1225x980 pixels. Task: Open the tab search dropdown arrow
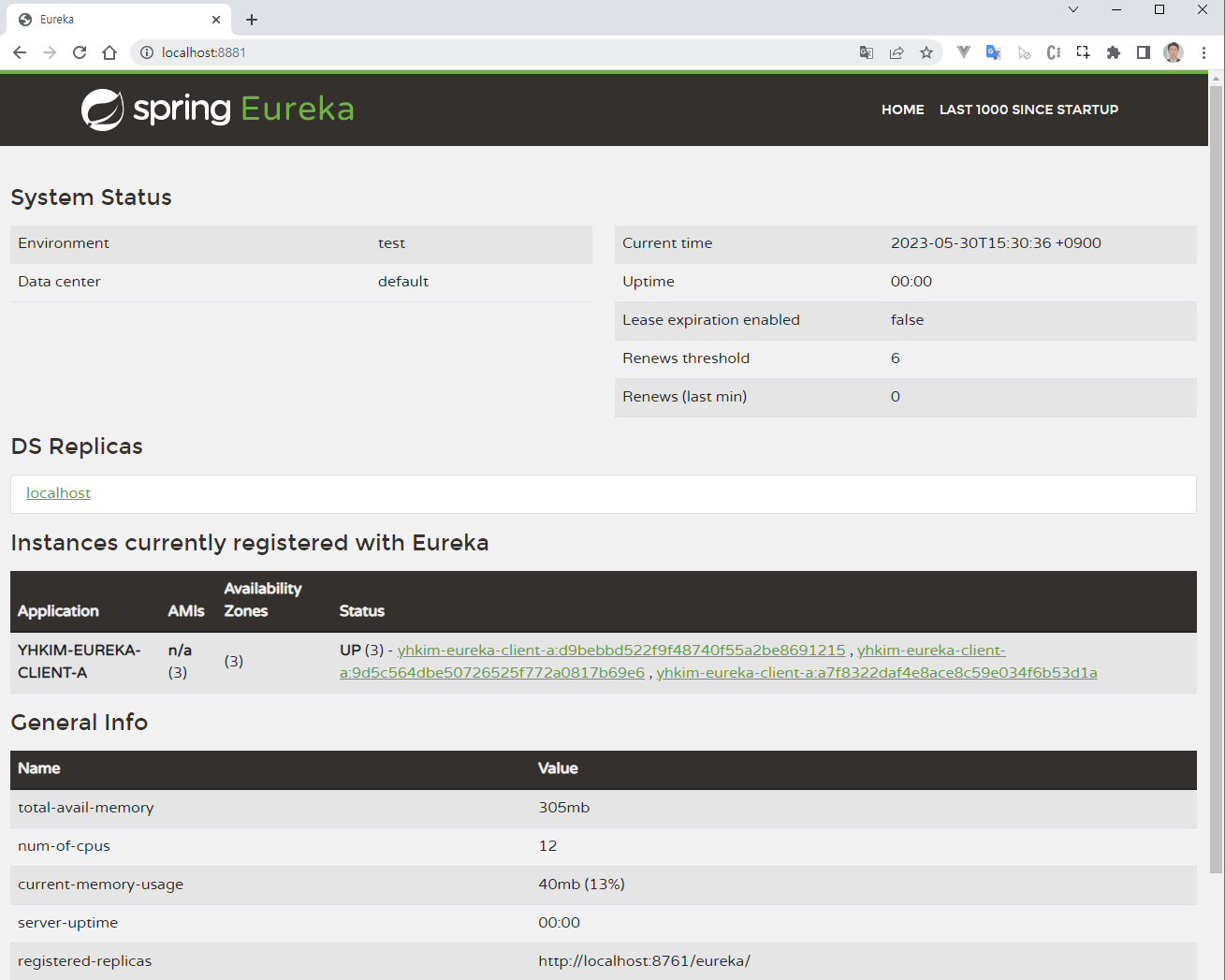click(x=1073, y=9)
